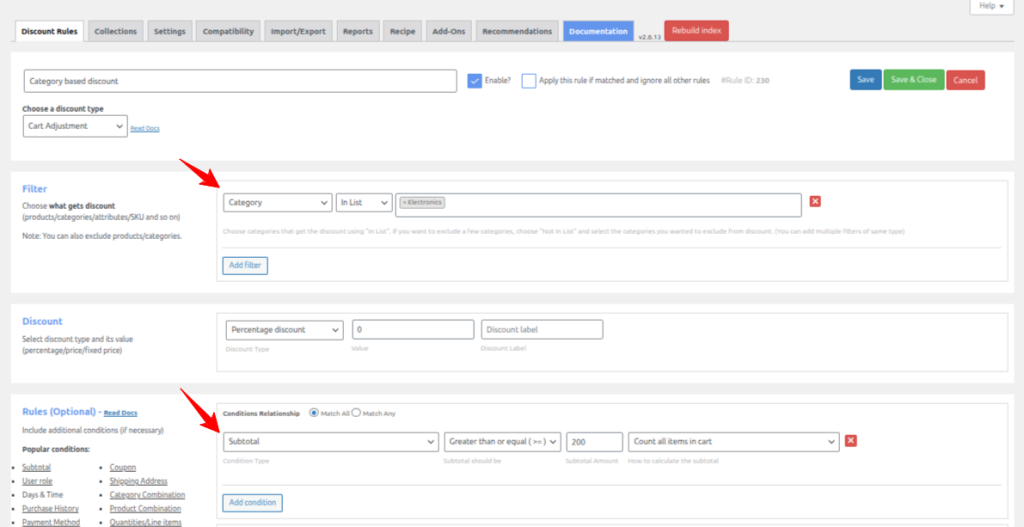Open the Shipping Address condition link
Viewport: 1024px width, 527px height.
click(x=140, y=481)
